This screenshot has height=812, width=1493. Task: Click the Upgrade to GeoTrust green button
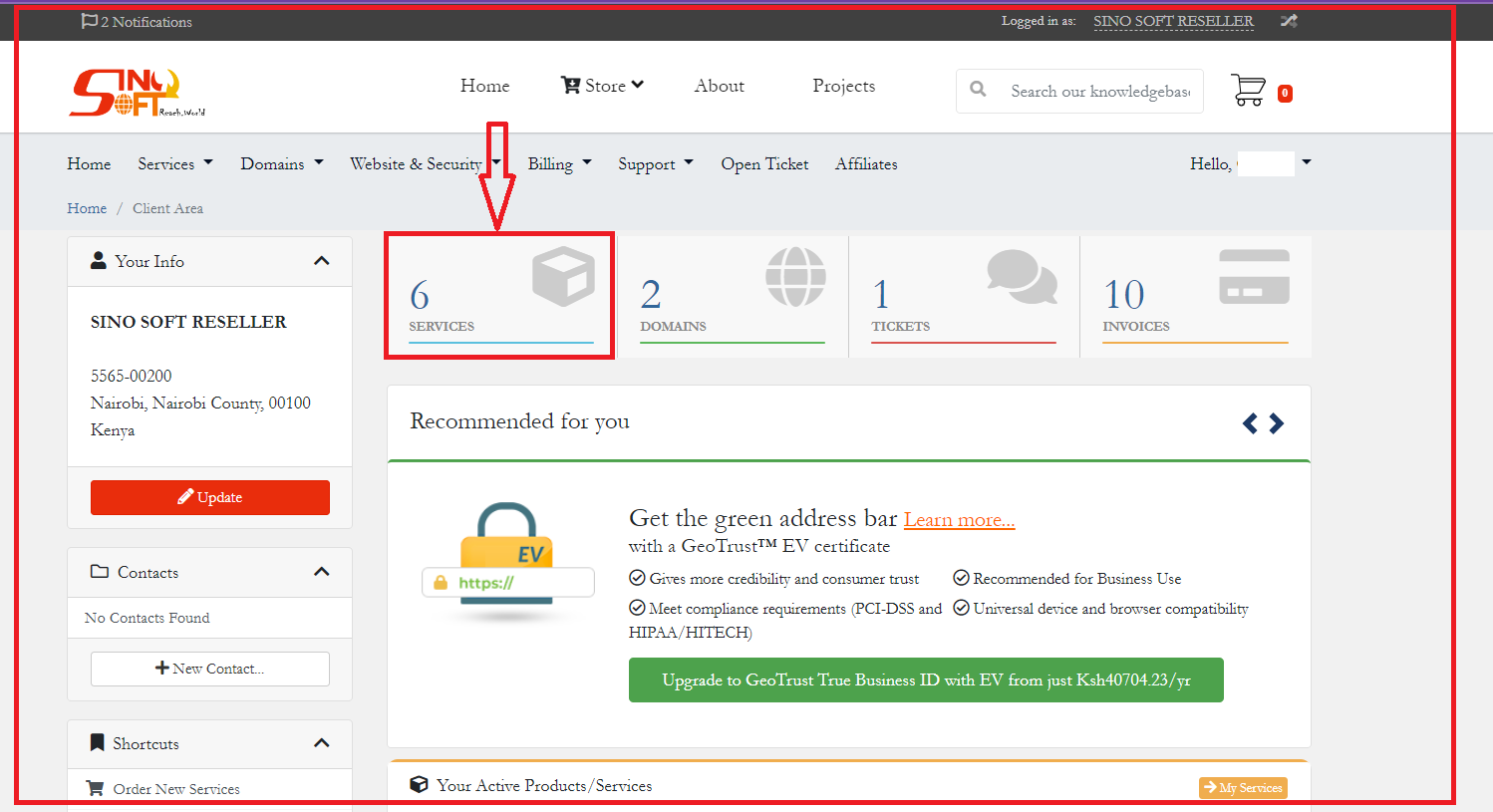pos(926,679)
